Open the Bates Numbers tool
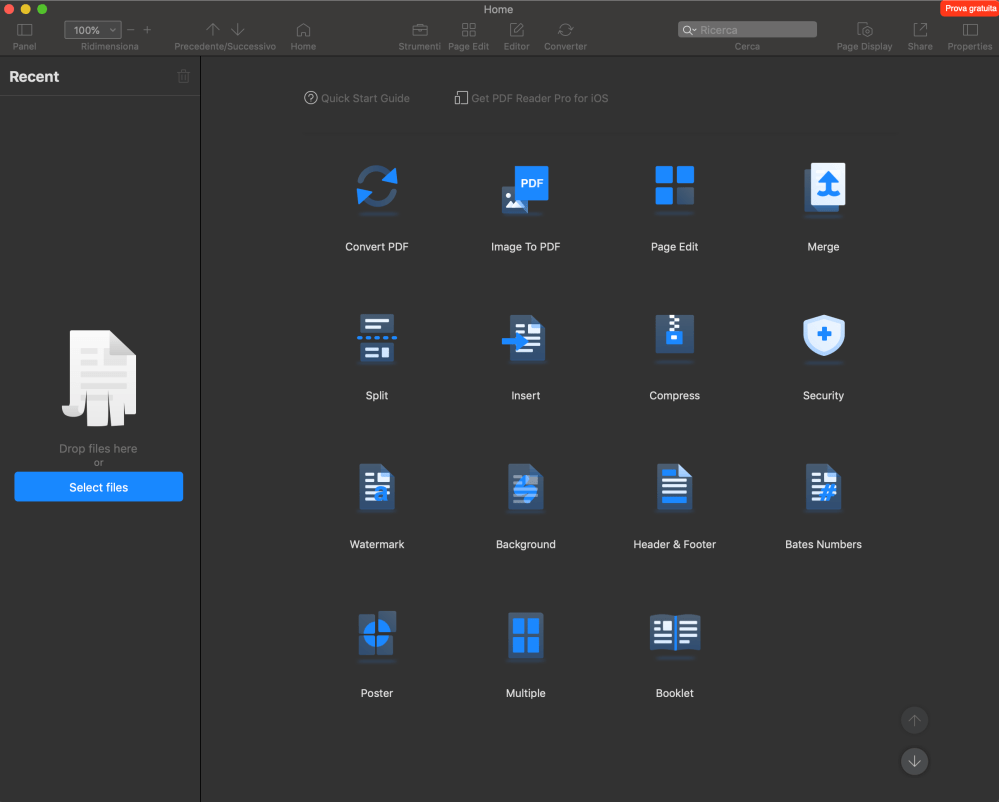Screen dimensions: 999x802 coord(823,487)
